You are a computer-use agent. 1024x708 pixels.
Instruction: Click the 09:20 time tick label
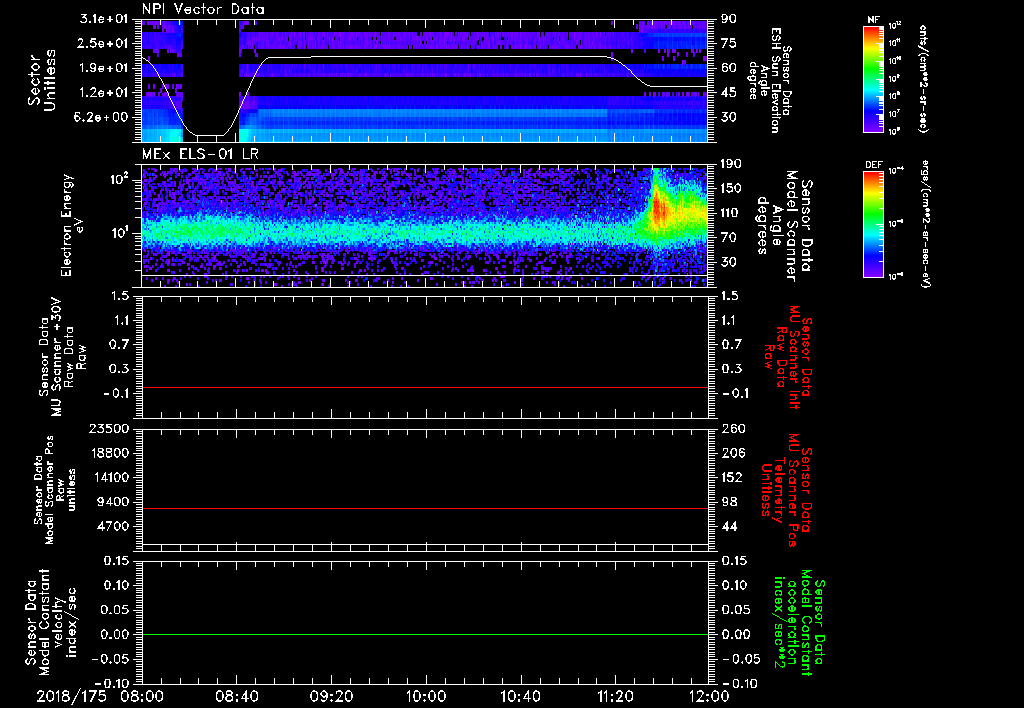point(331,696)
